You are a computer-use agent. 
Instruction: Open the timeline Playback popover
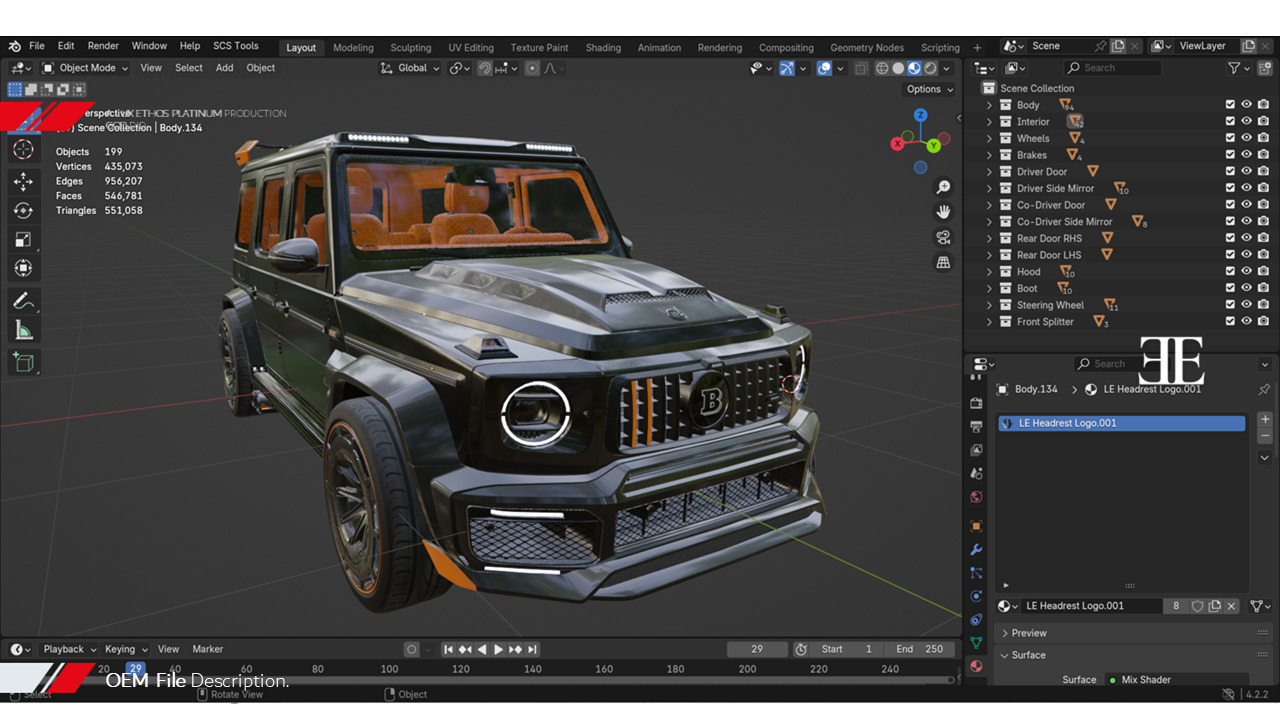click(70, 649)
